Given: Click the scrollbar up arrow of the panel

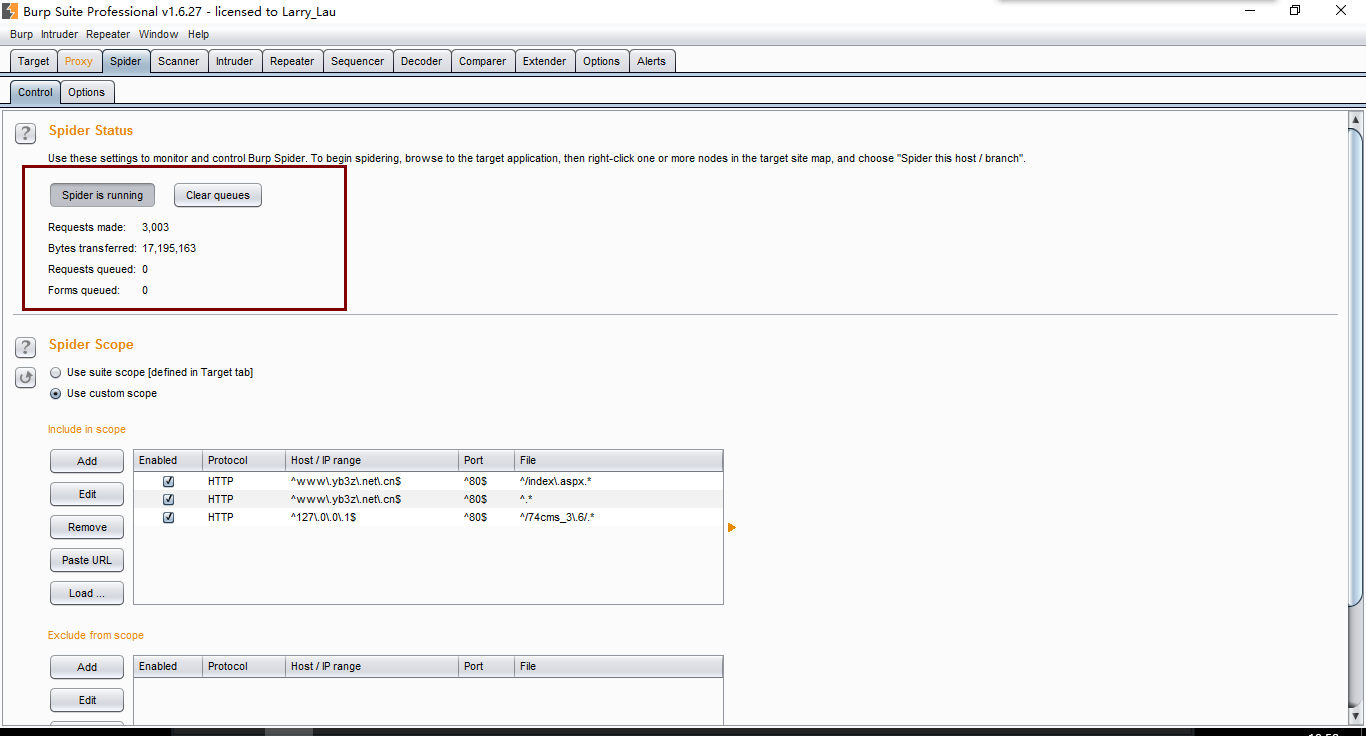Looking at the screenshot, I should pos(1356,119).
